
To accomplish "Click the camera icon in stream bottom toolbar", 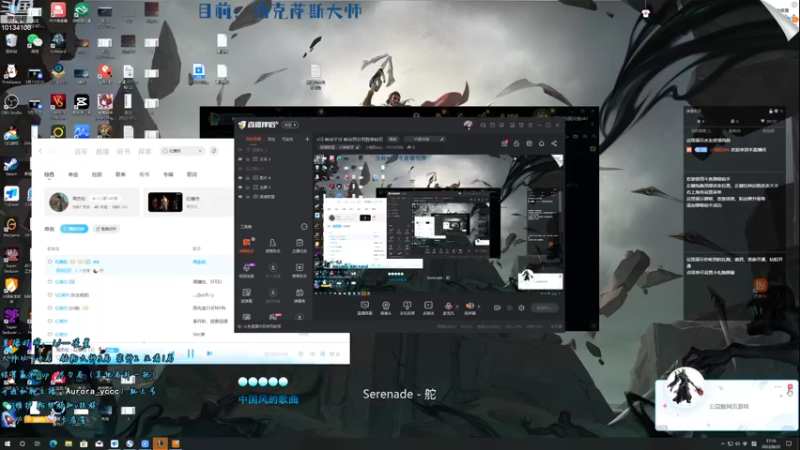I will (x=386, y=307).
